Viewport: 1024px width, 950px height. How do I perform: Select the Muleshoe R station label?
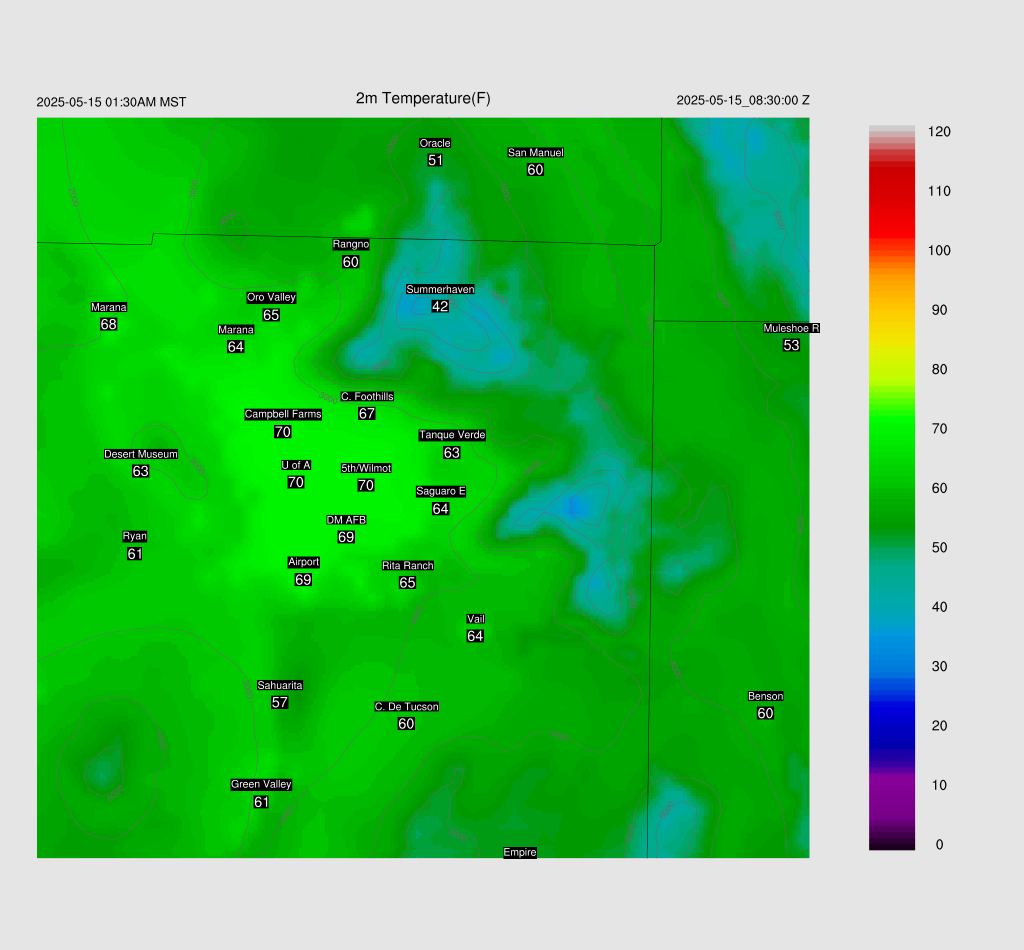point(791,328)
